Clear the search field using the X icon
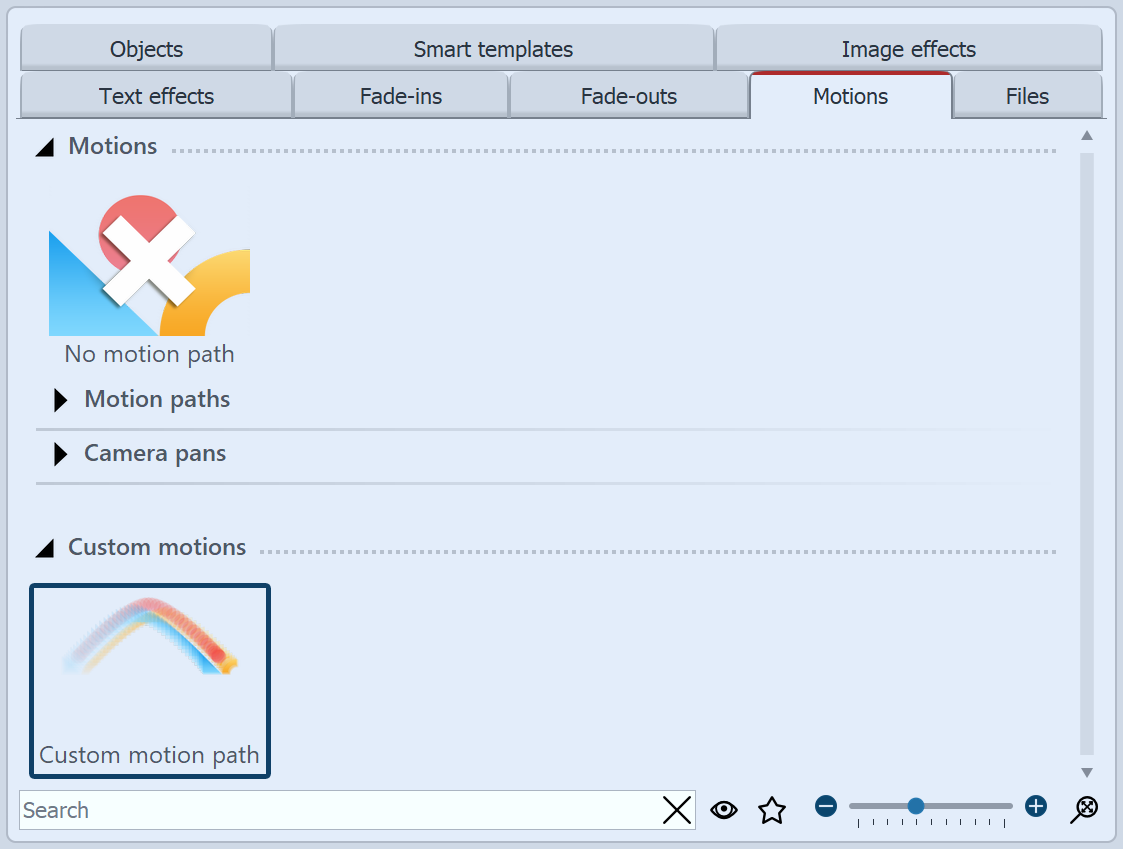 pyautogui.click(x=677, y=810)
